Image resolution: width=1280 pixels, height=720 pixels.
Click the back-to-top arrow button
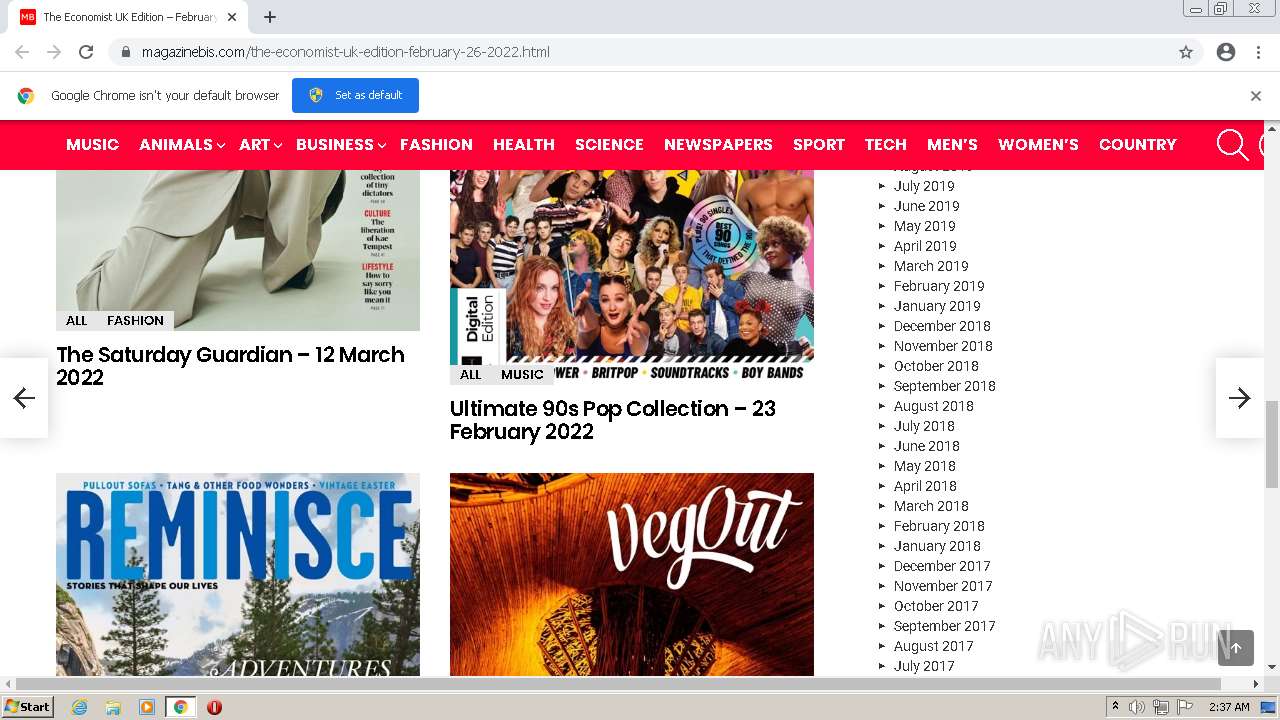tap(1236, 648)
